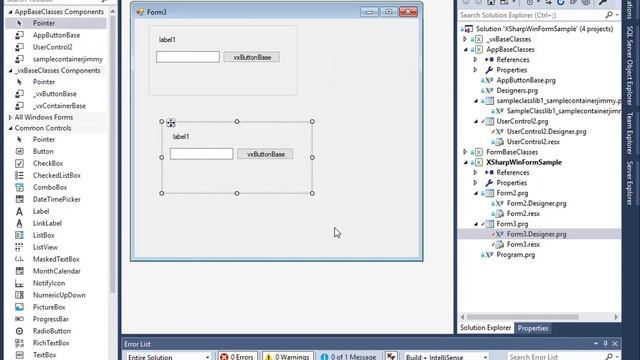Select Form3.resx in Solution Explorer
640x360 pixels.
tap(523, 244)
